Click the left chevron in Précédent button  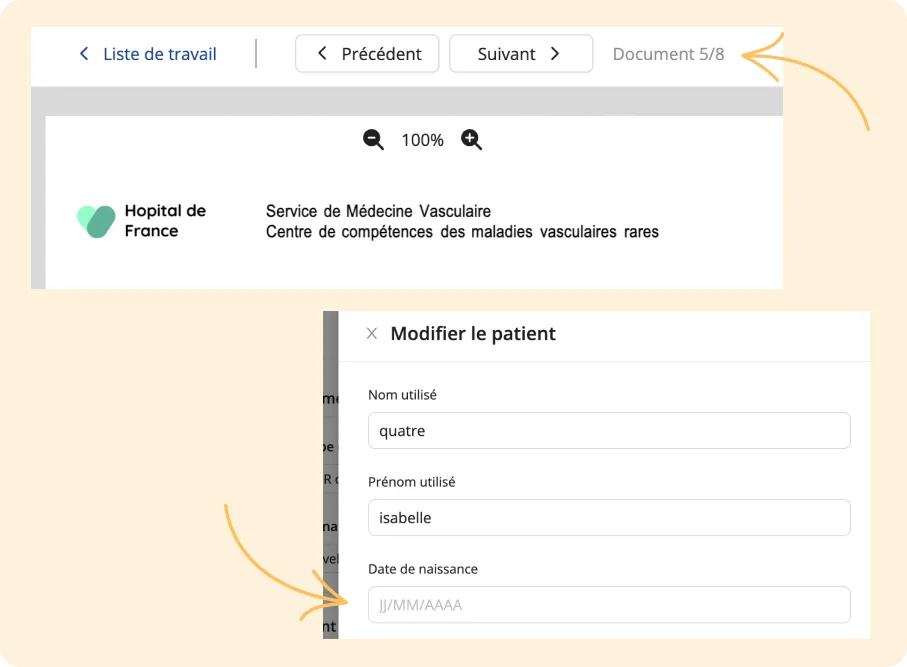[322, 54]
